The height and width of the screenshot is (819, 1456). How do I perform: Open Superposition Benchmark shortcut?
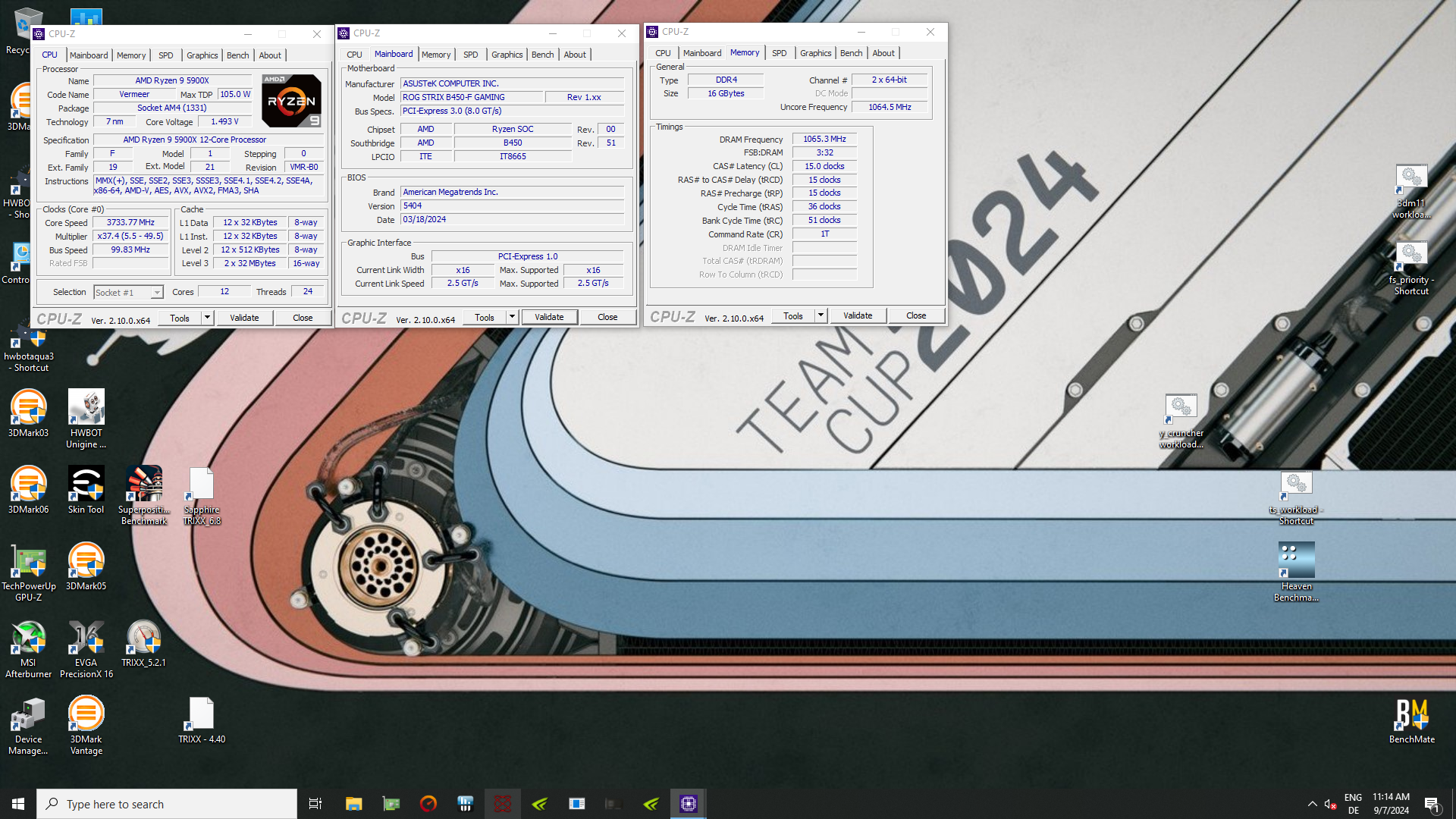144,495
